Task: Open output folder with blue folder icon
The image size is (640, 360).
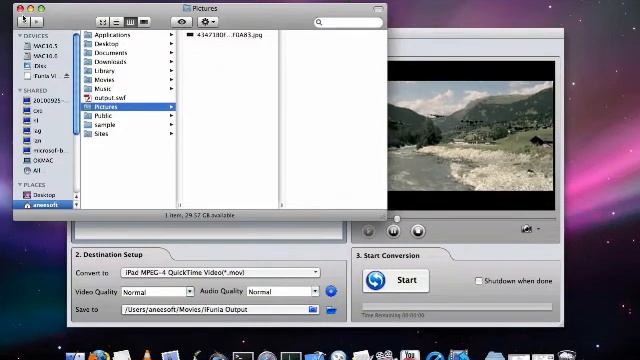Action: point(331,310)
